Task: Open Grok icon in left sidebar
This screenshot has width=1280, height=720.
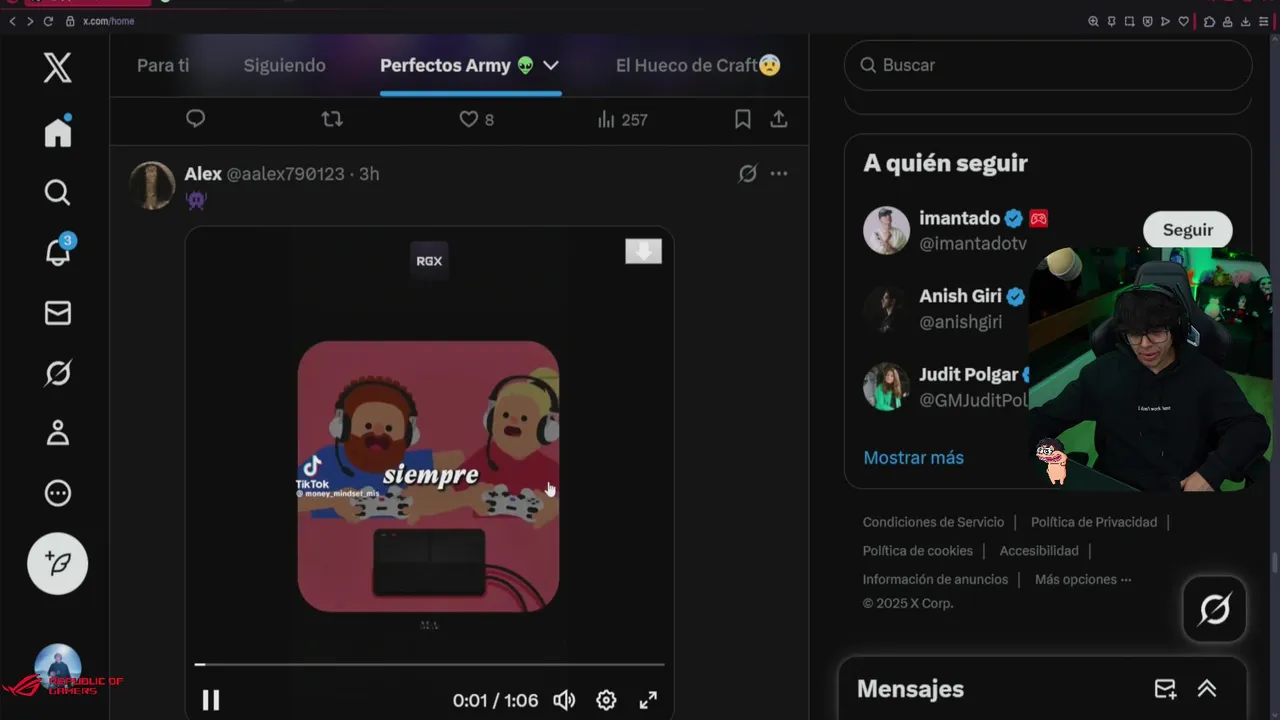Action: click(x=58, y=373)
